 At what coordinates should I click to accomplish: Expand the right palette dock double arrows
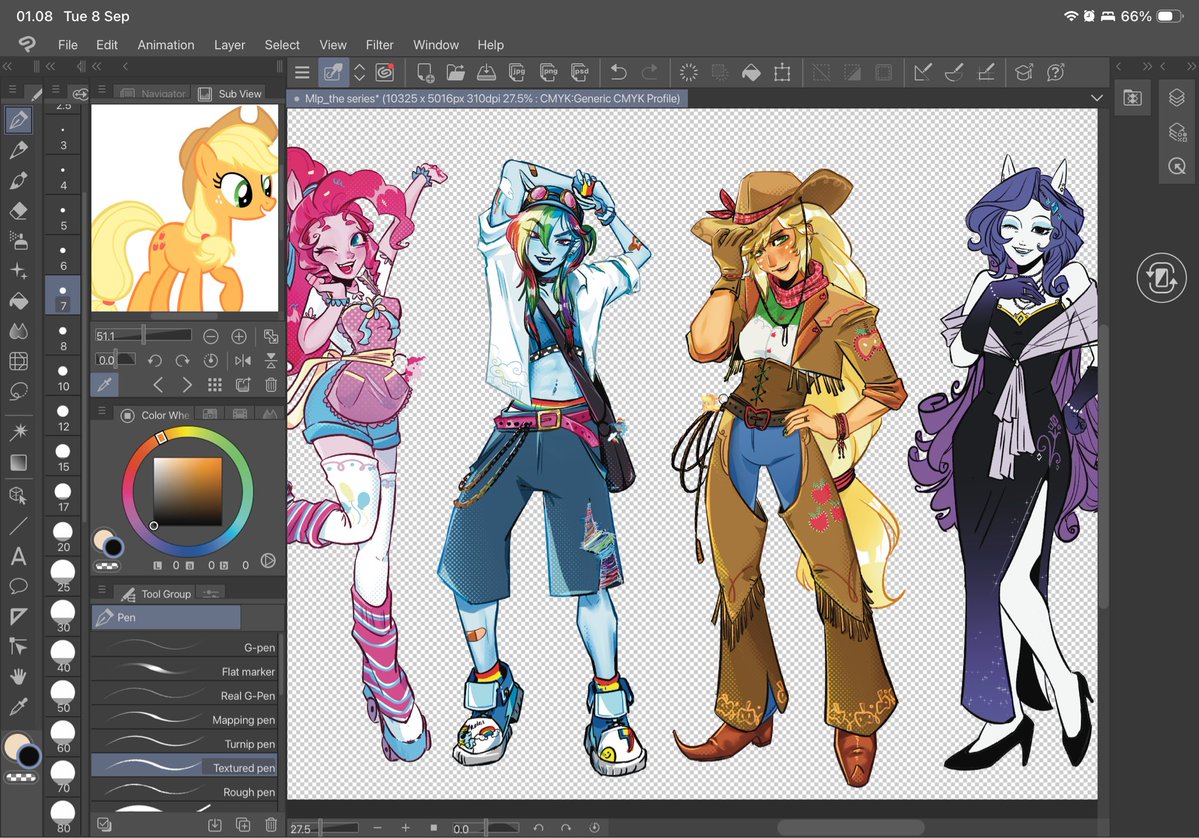(x=1146, y=67)
